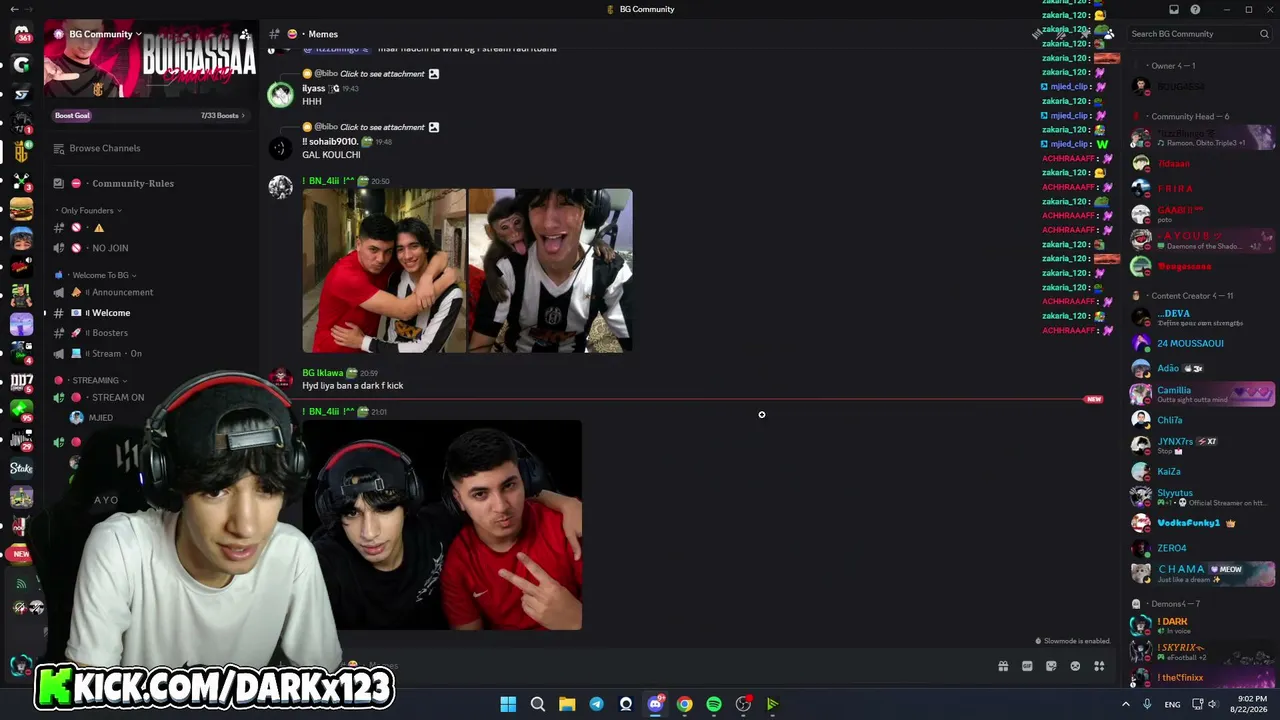Open the DD7 server in the server list
The image size is (1280, 720).
pyautogui.click(x=21, y=382)
